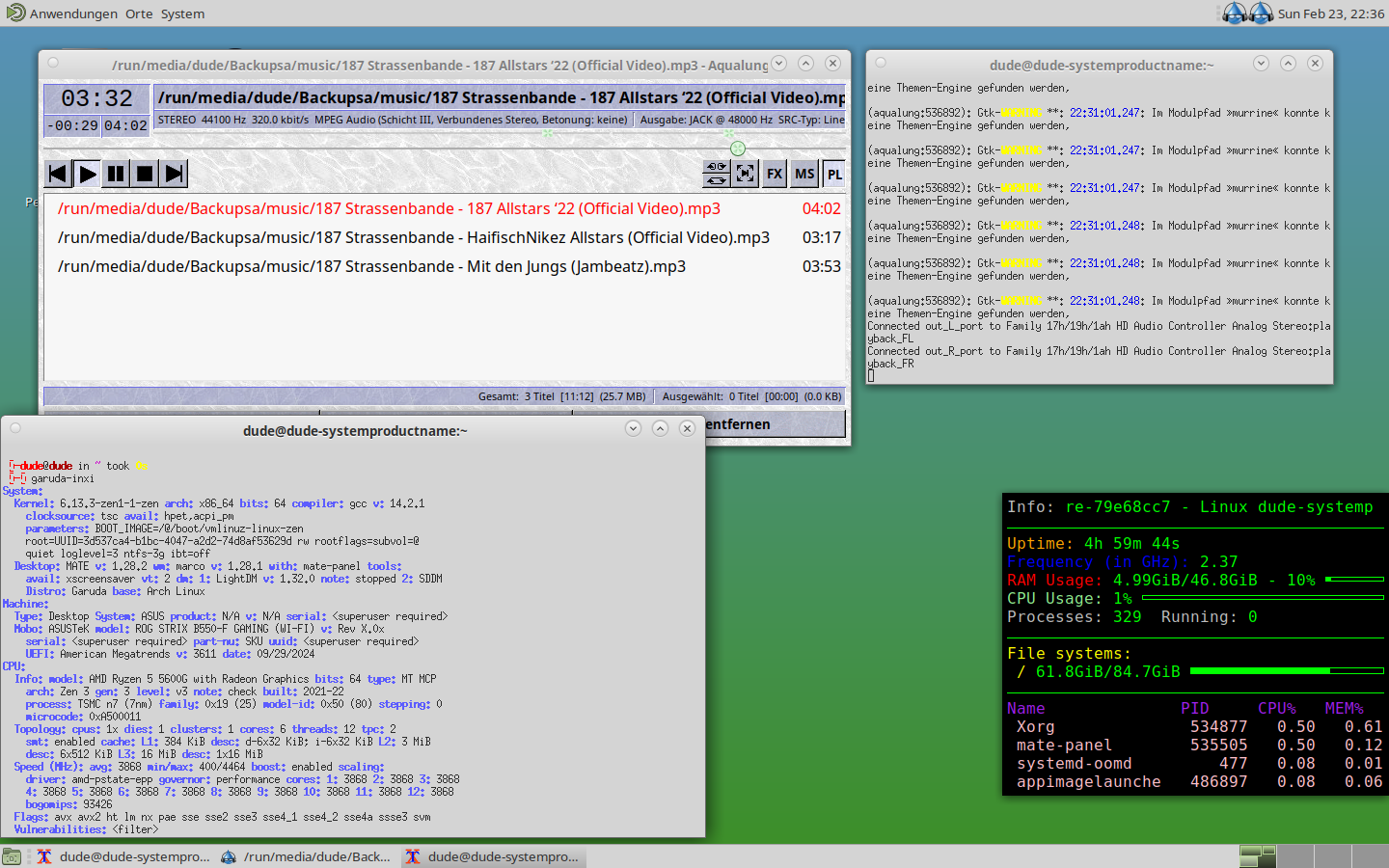Click the Gesamt 3 Titel status text
Viewport: 1389px width, 868px height.
coord(561,396)
